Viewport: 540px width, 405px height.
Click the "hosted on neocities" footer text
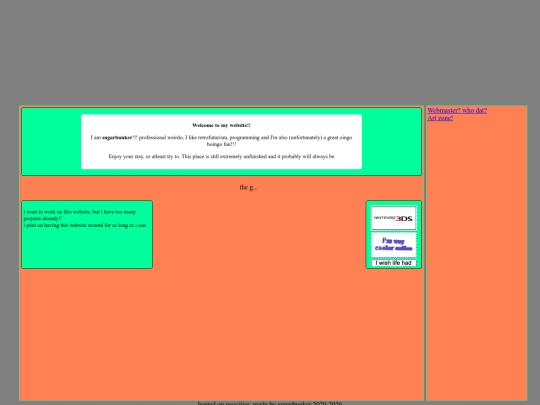click(x=270, y=403)
